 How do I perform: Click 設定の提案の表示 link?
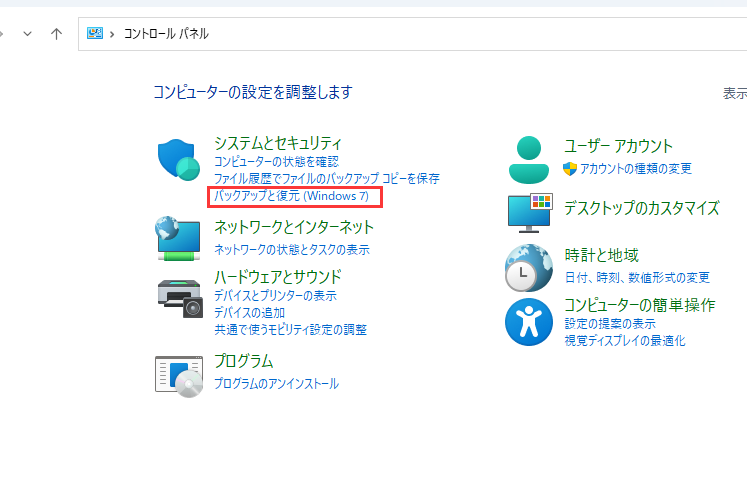(610, 324)
